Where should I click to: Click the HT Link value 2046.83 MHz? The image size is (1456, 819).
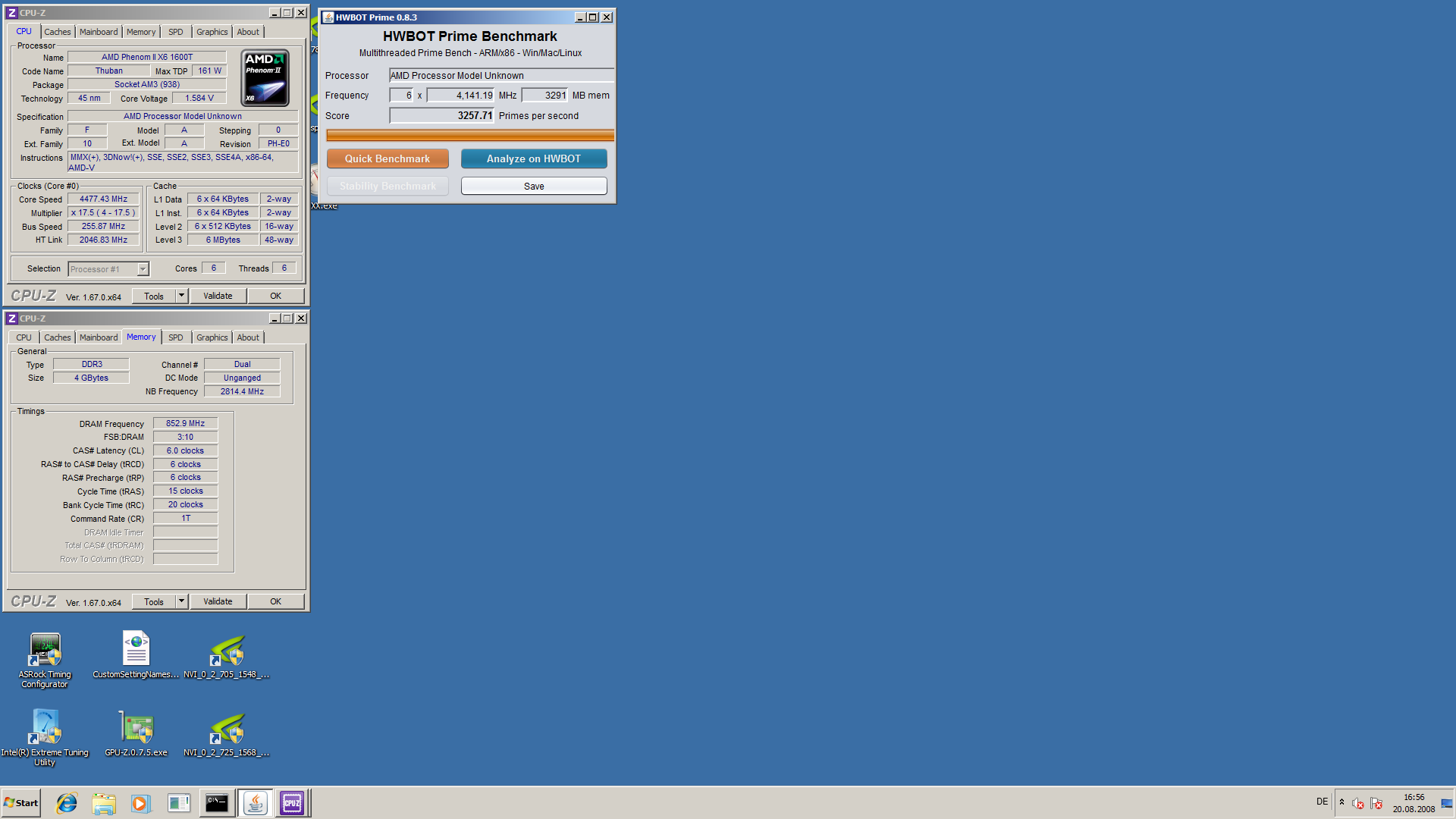[x=103, y=240]
